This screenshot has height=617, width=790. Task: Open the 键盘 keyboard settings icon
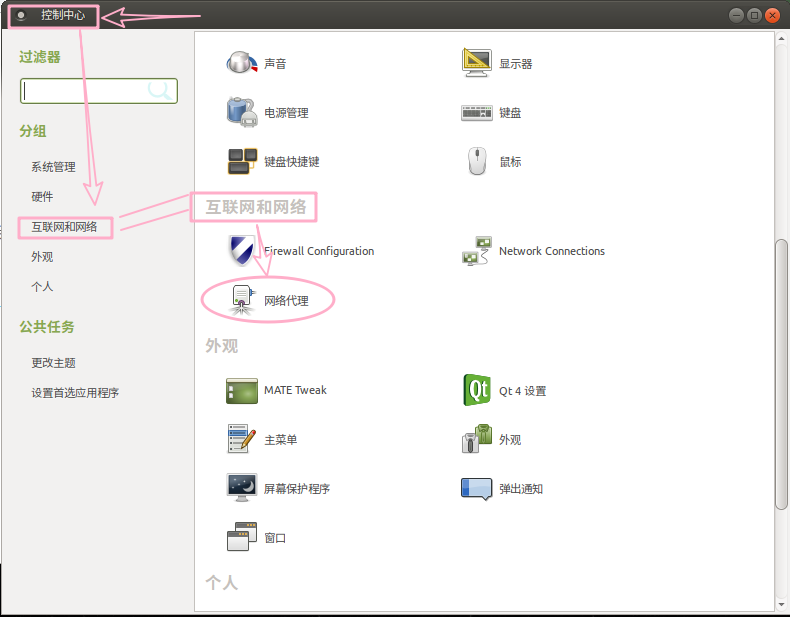coord(477,112)
